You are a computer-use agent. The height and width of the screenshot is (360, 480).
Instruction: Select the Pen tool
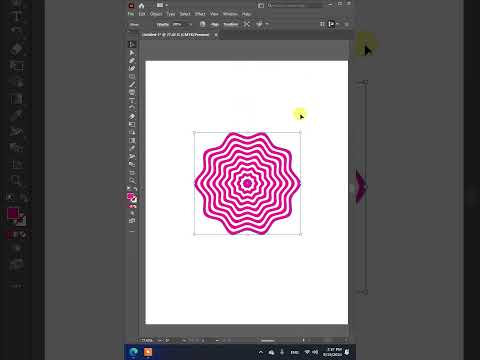click(132, 61)
